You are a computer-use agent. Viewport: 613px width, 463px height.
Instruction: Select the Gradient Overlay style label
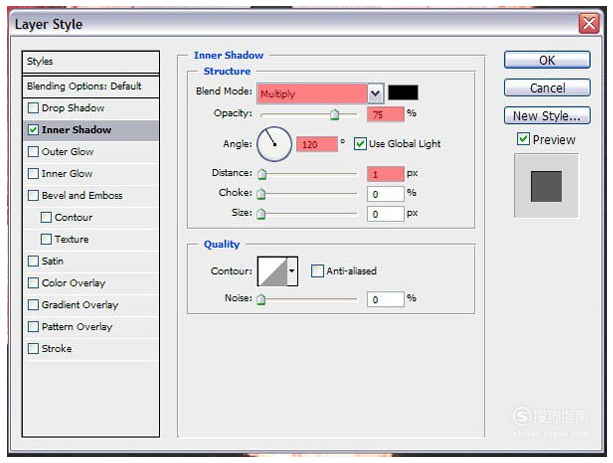click(80, 305)
